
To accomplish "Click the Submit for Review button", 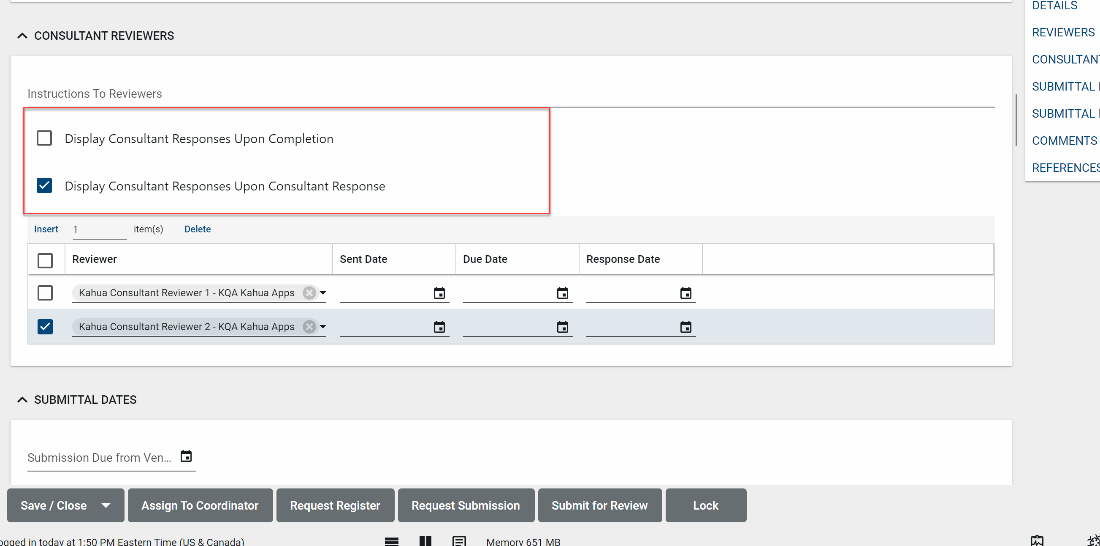I will 599,506.
